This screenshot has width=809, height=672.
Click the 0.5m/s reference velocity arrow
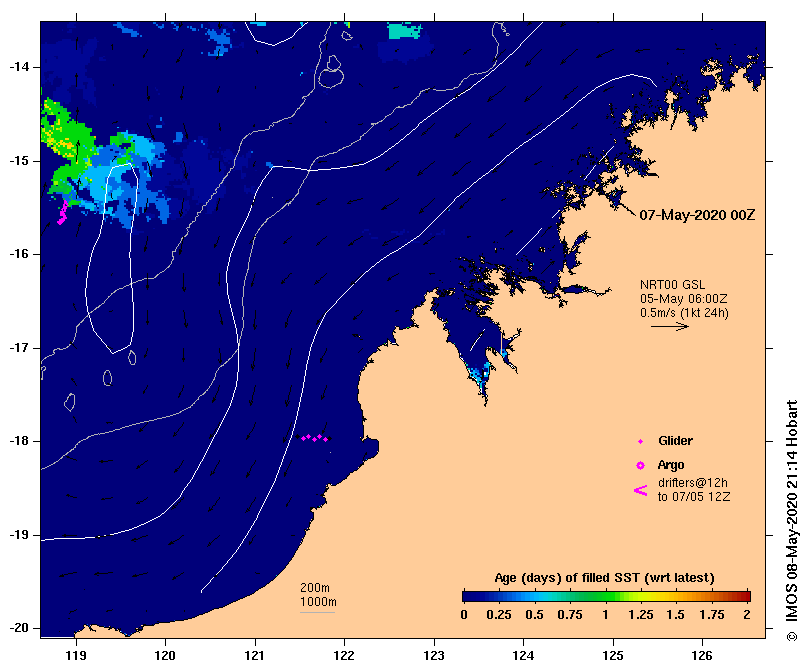coord(670,326)
